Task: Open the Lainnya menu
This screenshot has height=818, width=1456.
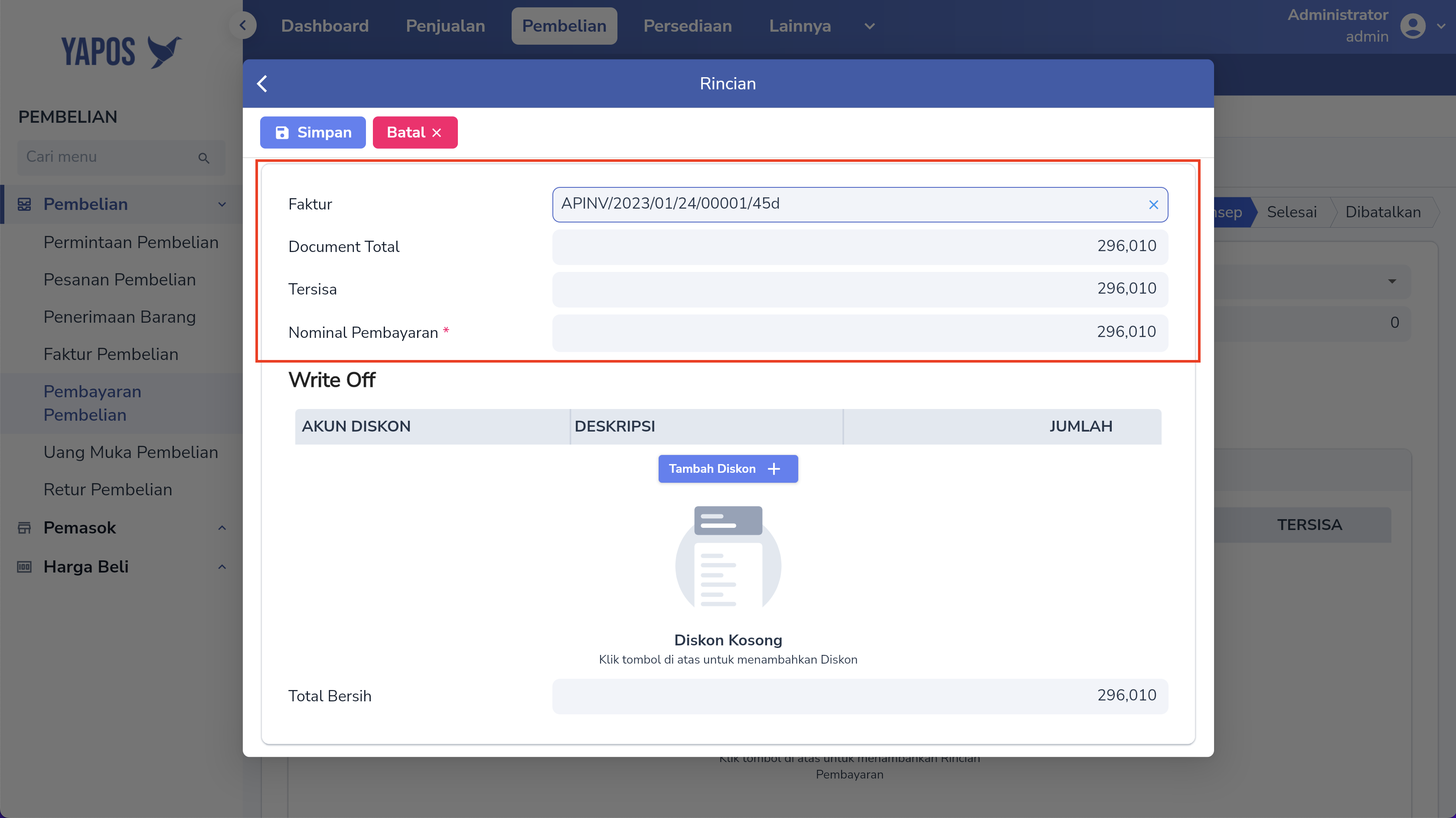Action: [800, 26]
